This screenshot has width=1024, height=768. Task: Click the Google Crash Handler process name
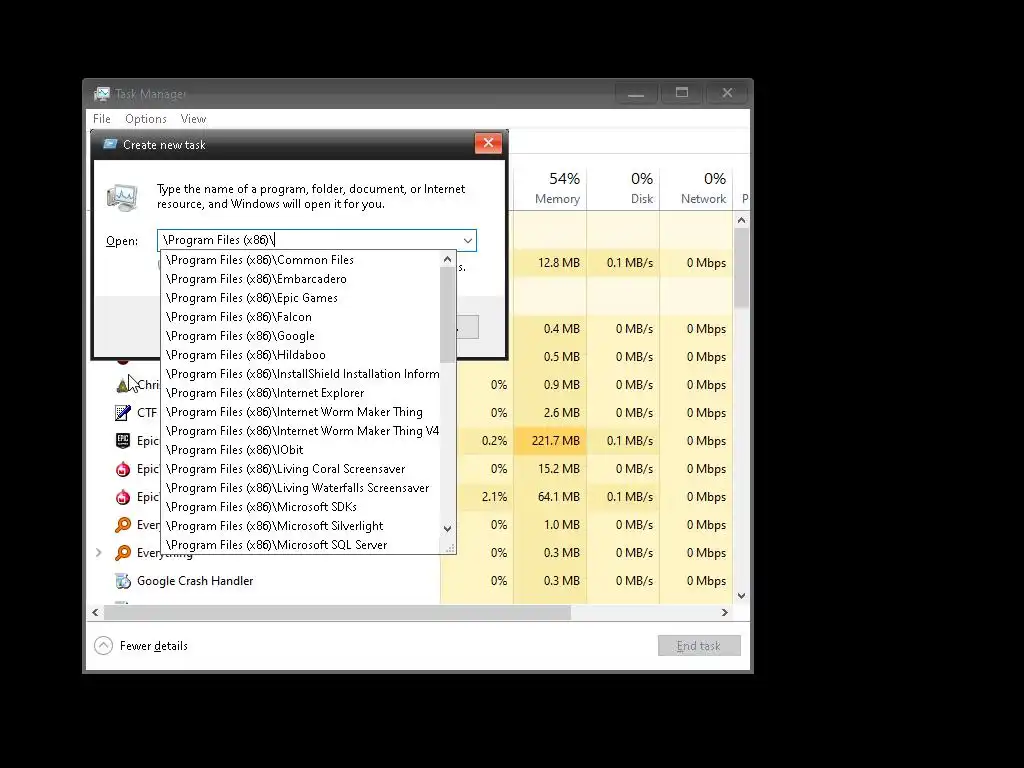(x=195, y=581)
